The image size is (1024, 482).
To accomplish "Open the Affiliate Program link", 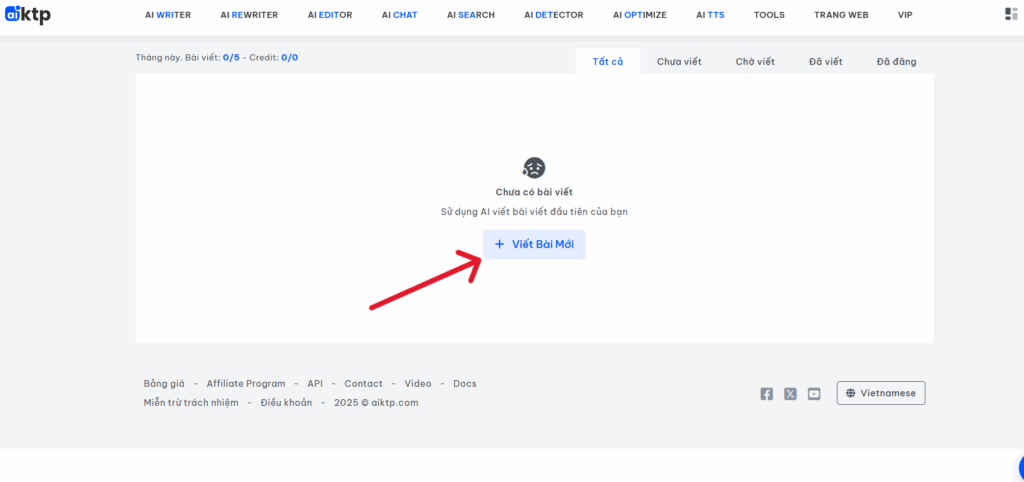I will coord(246,383).
